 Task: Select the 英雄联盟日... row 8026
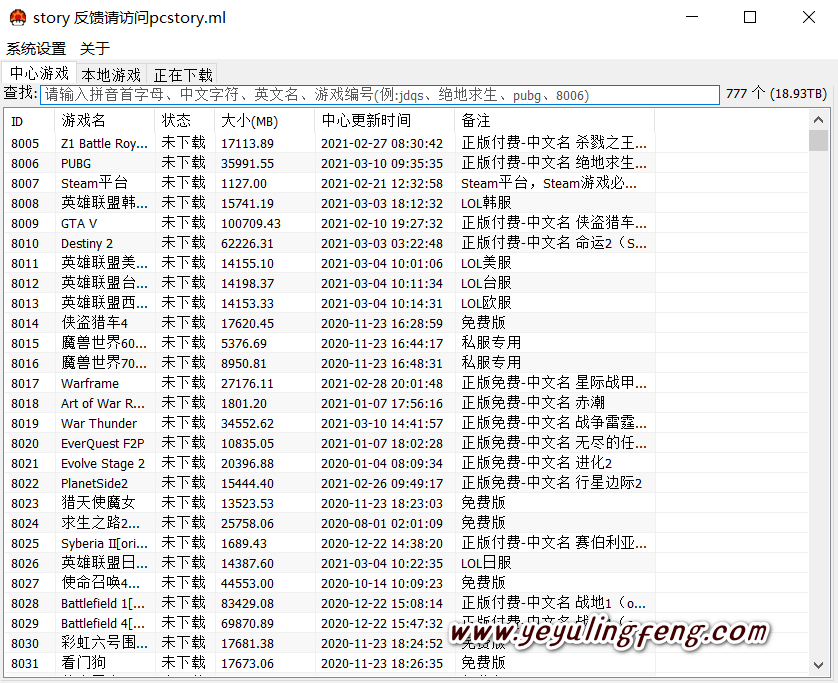[406, 563]
